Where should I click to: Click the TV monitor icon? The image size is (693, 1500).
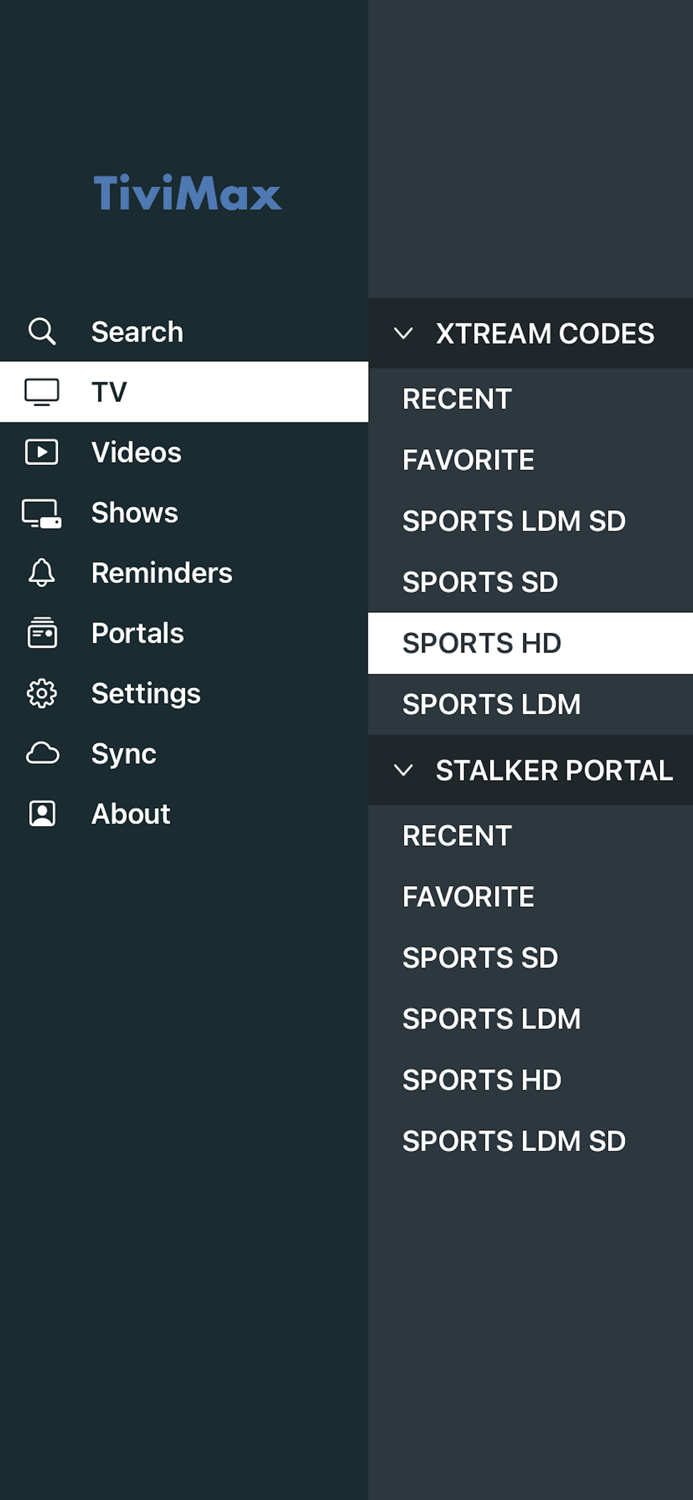click(x=41, y=392)
